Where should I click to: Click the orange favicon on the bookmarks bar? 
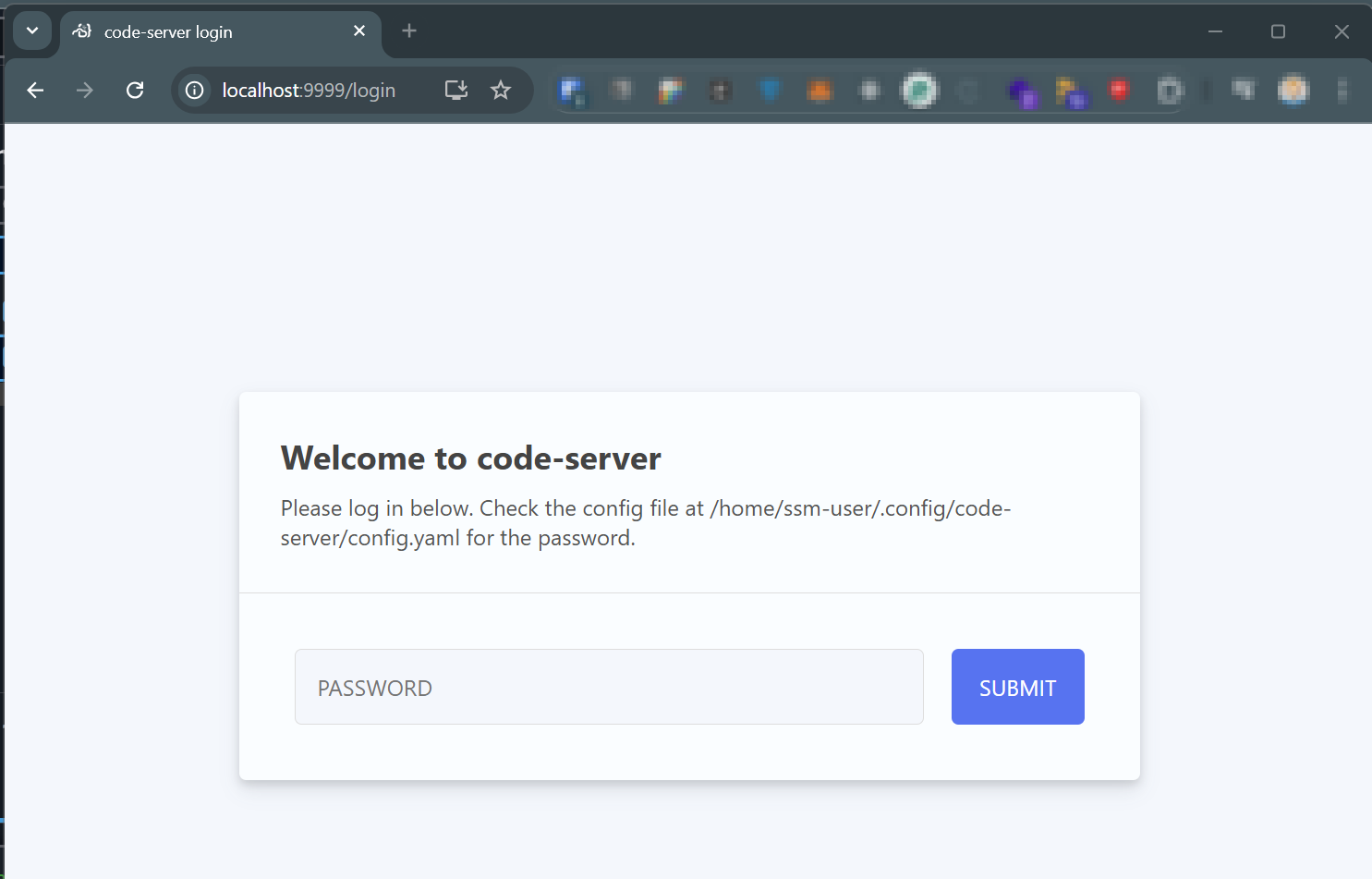820,90
